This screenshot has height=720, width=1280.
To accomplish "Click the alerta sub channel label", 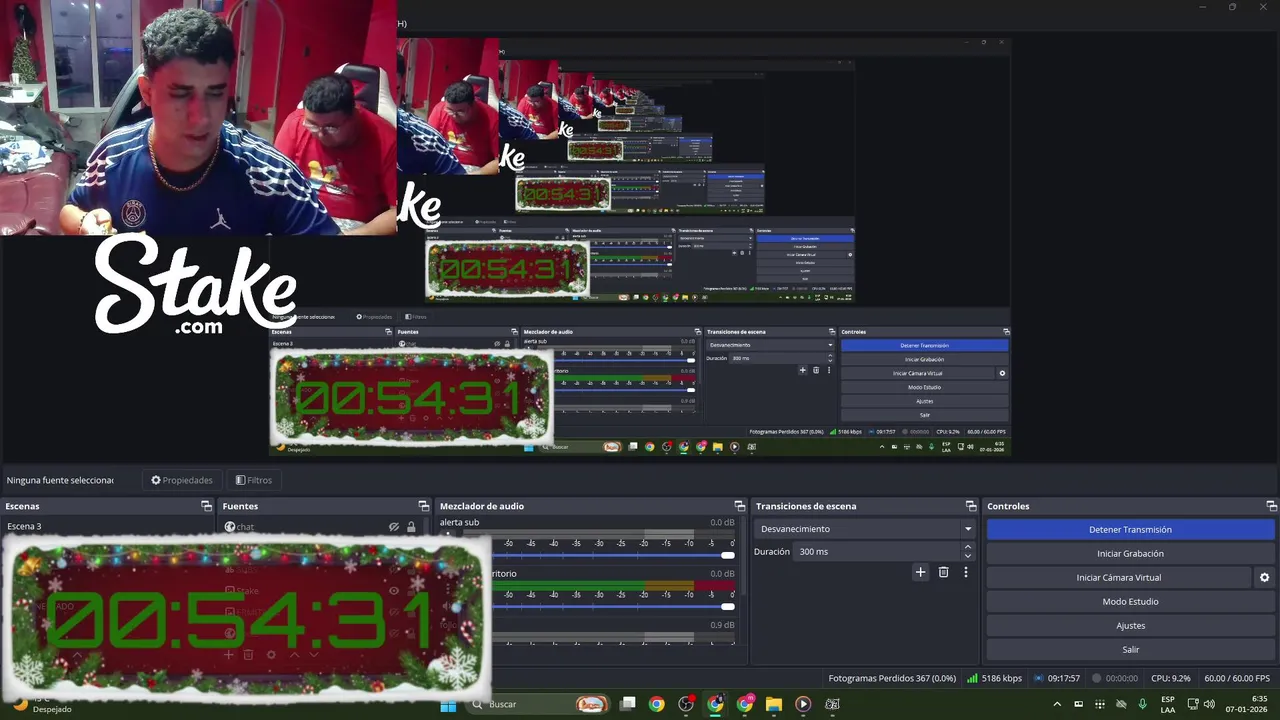I will tap(459, 522).
